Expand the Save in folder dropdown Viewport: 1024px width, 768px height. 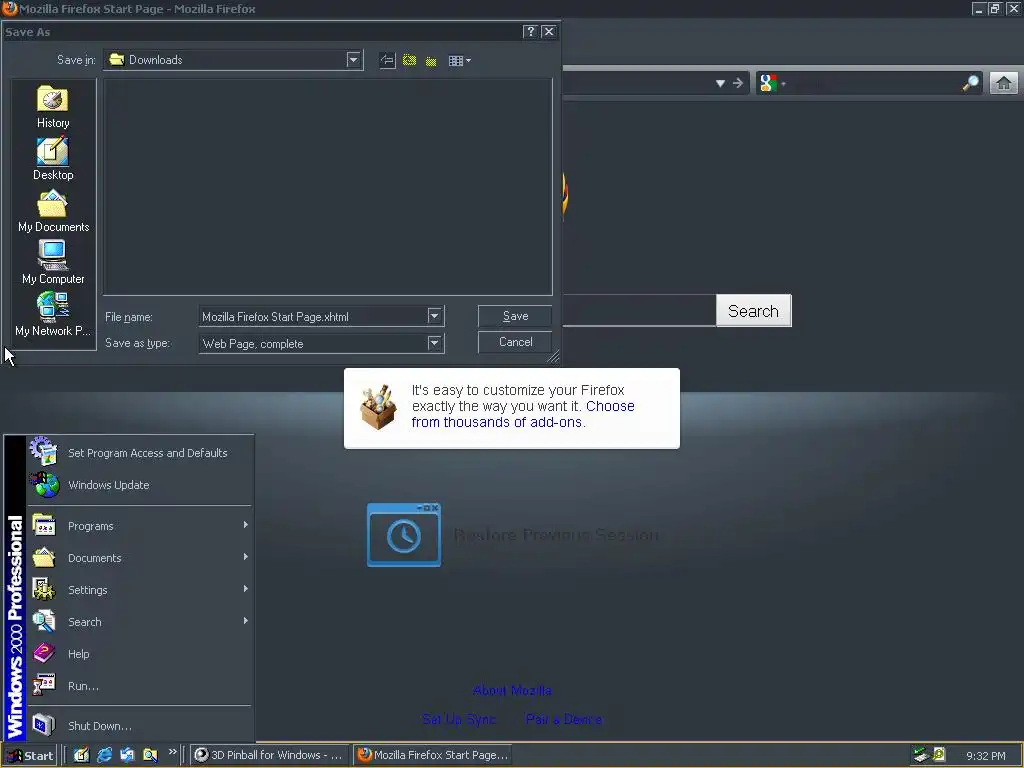tap(353, 60)
